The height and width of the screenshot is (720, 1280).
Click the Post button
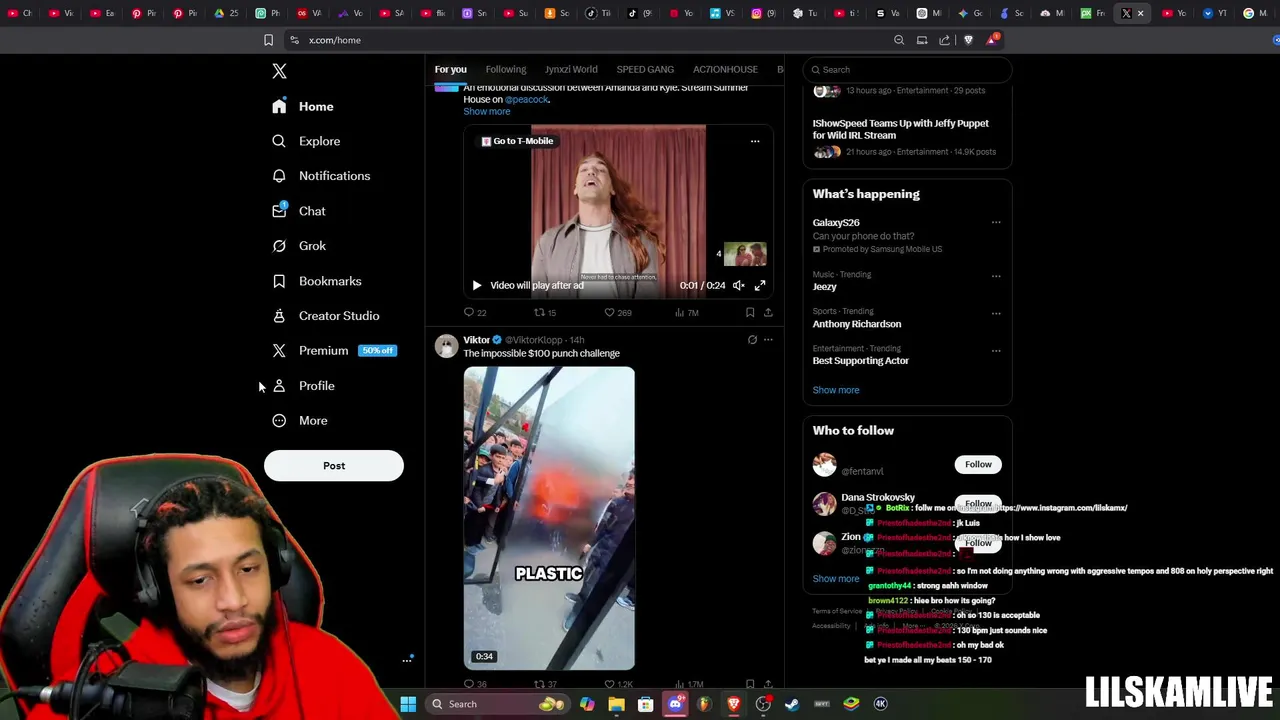334,466
